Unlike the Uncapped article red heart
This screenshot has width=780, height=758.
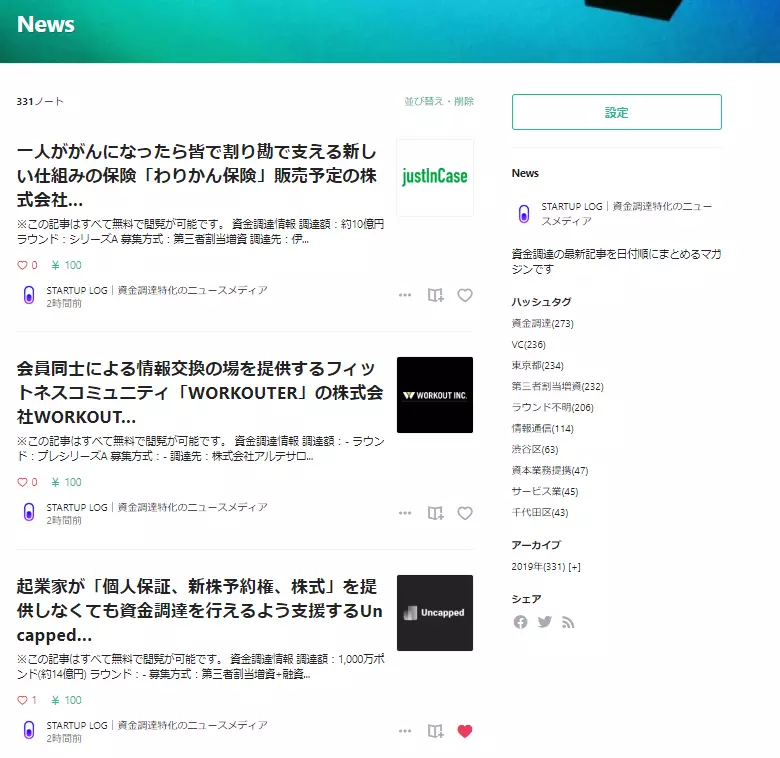[465, 731]
